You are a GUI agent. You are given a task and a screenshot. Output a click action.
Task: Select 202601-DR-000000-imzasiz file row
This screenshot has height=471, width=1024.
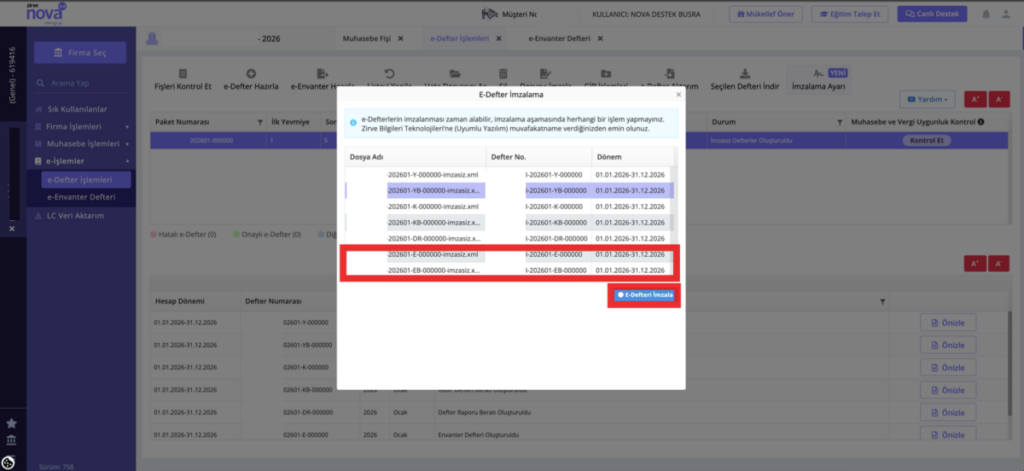click(509, 238)
